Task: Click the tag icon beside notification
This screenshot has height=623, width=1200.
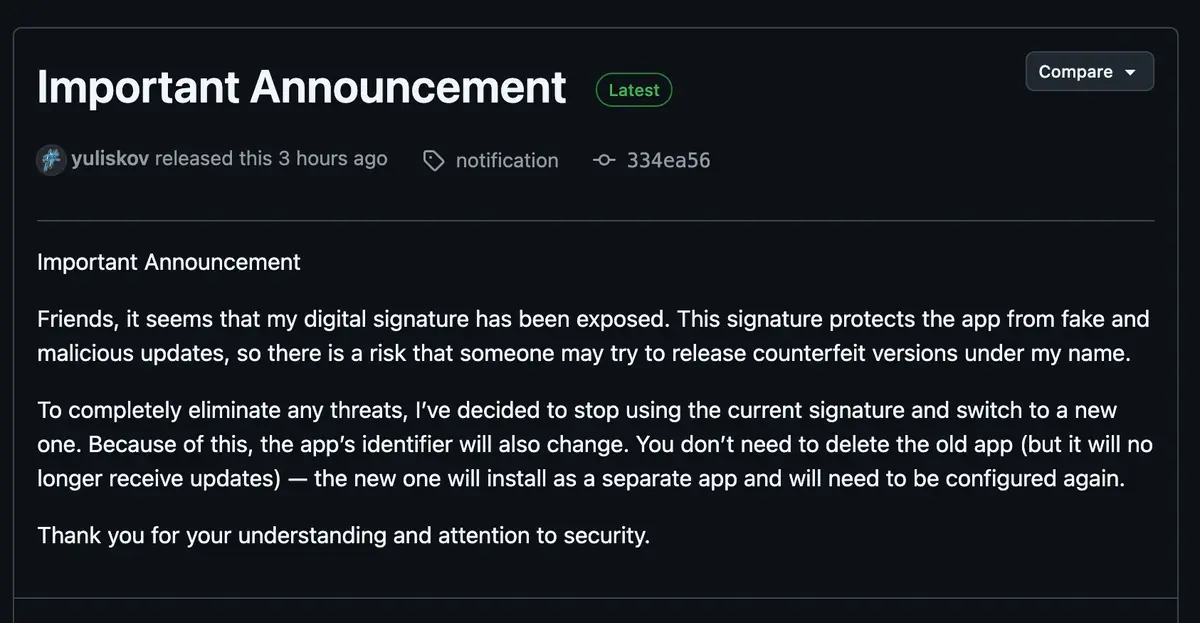Action: 433,160
